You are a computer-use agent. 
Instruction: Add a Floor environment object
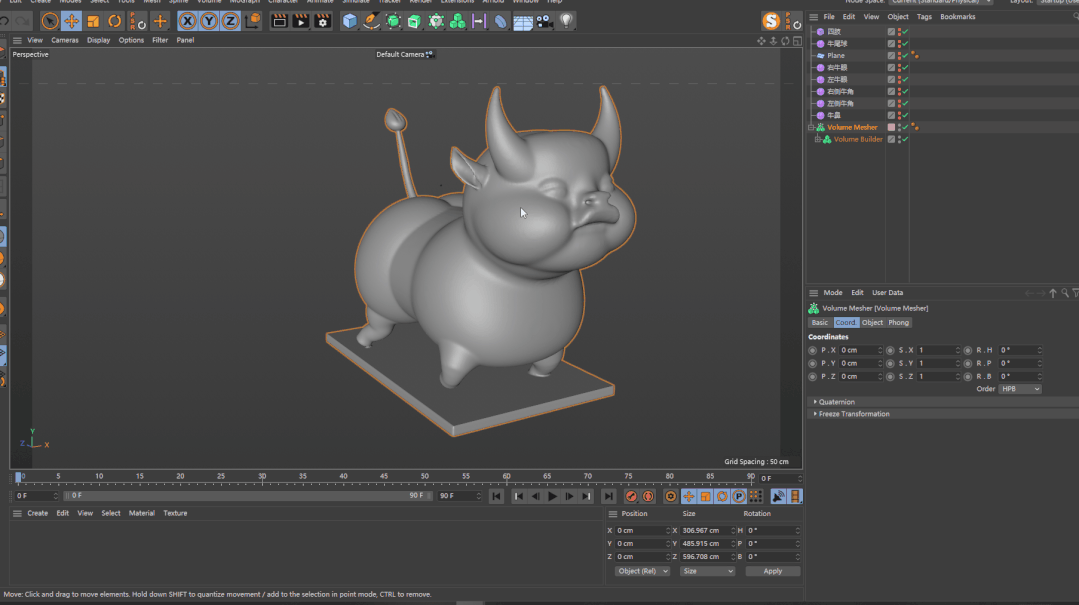pyautogui.click(x=522, y=21)
